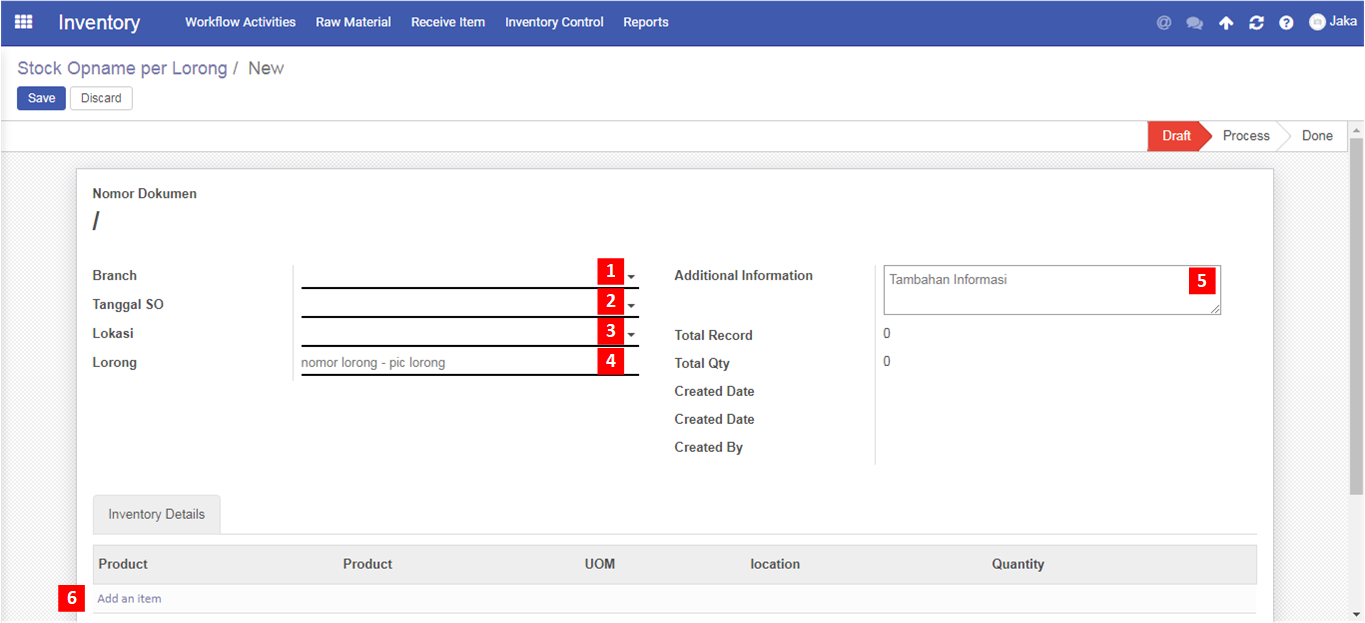Click the upward arrow icon

click(x=1226, y=22)
